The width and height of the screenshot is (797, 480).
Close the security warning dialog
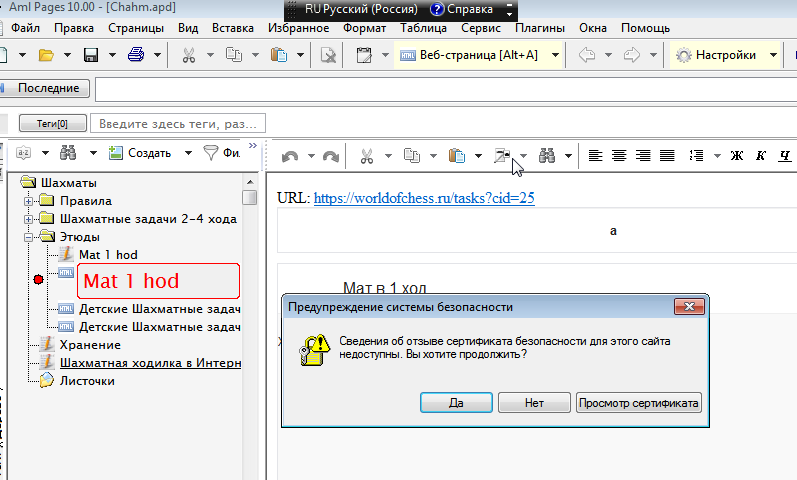click(x=689, y=307)
